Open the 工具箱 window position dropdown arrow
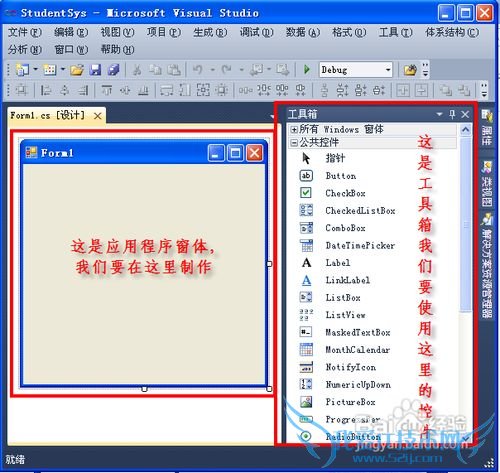 pyautogui.click(x=440, y=114)
